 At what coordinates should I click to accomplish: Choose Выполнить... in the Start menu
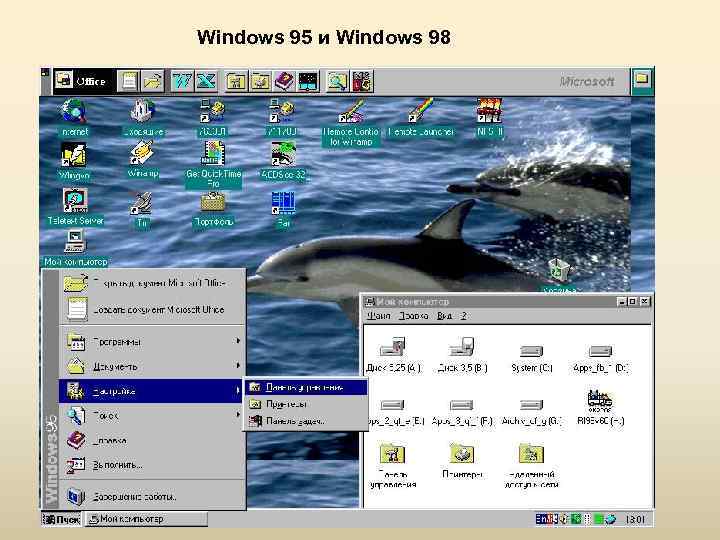pos(152,465)
